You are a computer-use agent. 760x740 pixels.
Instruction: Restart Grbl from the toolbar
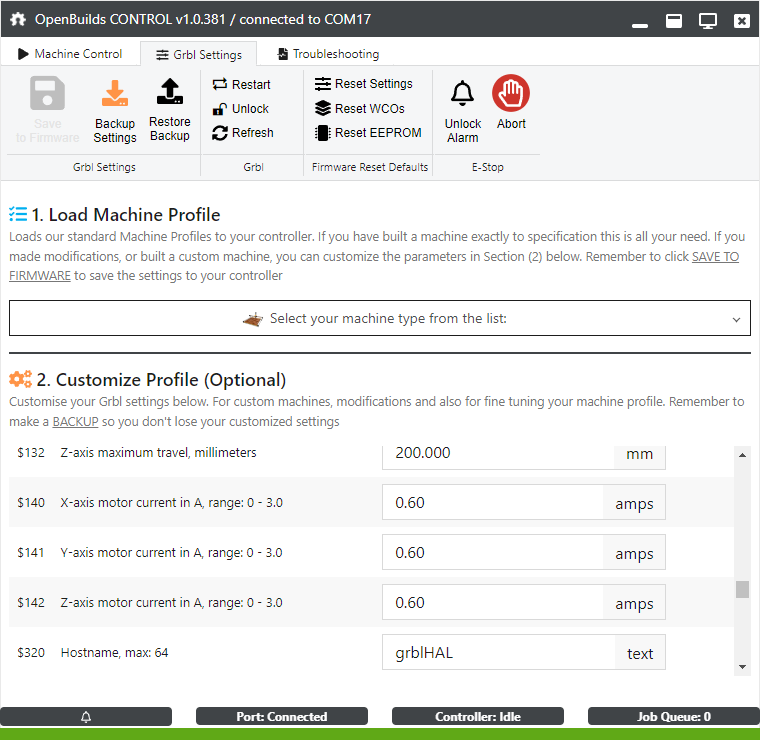click(241, 85)
